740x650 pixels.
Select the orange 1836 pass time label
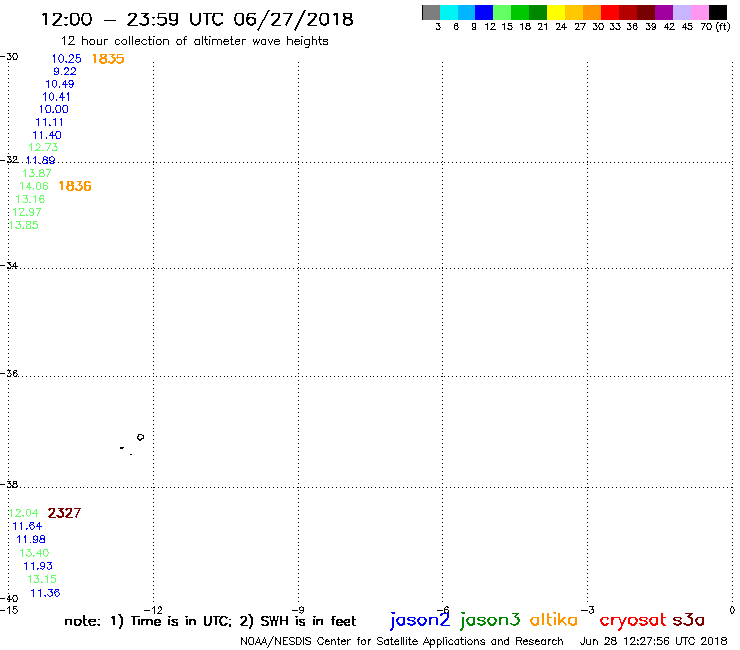click(75, 186)
